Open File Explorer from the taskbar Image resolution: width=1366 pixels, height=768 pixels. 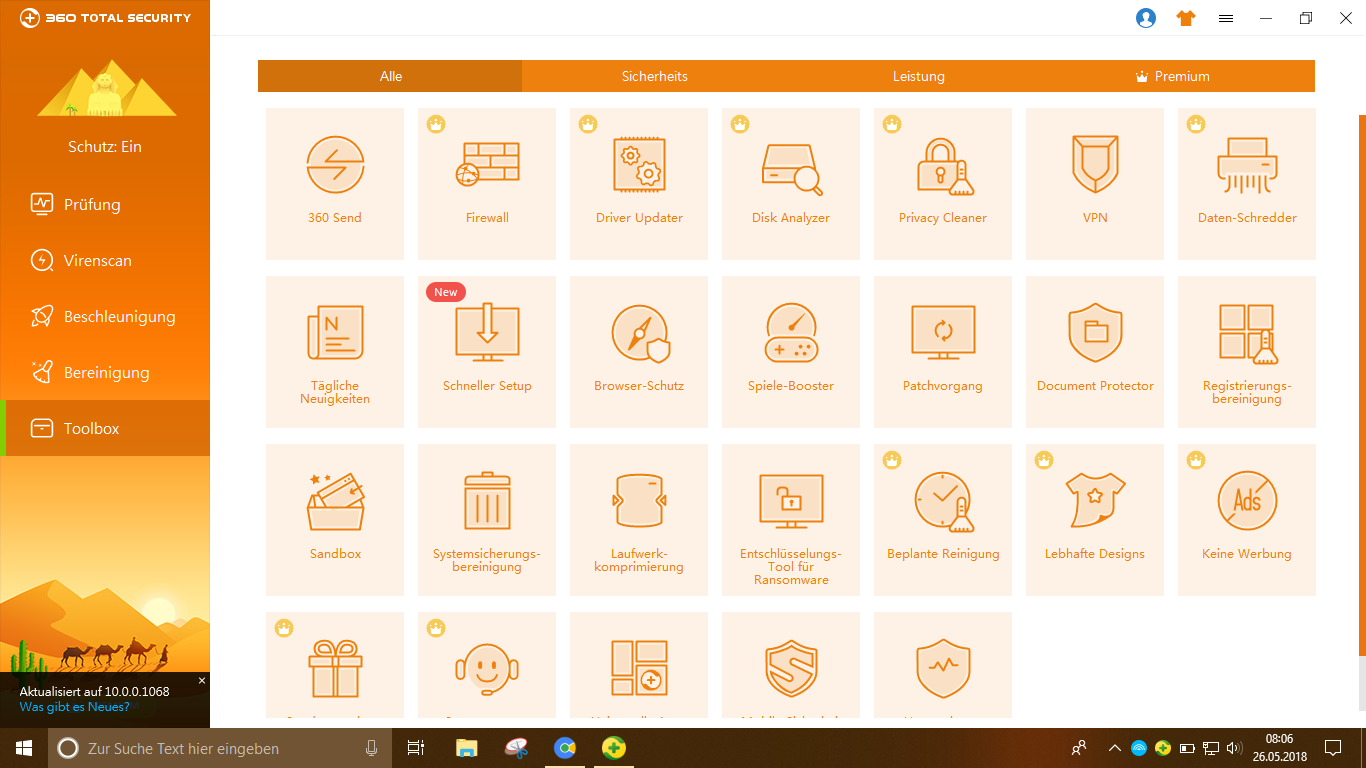466,748
